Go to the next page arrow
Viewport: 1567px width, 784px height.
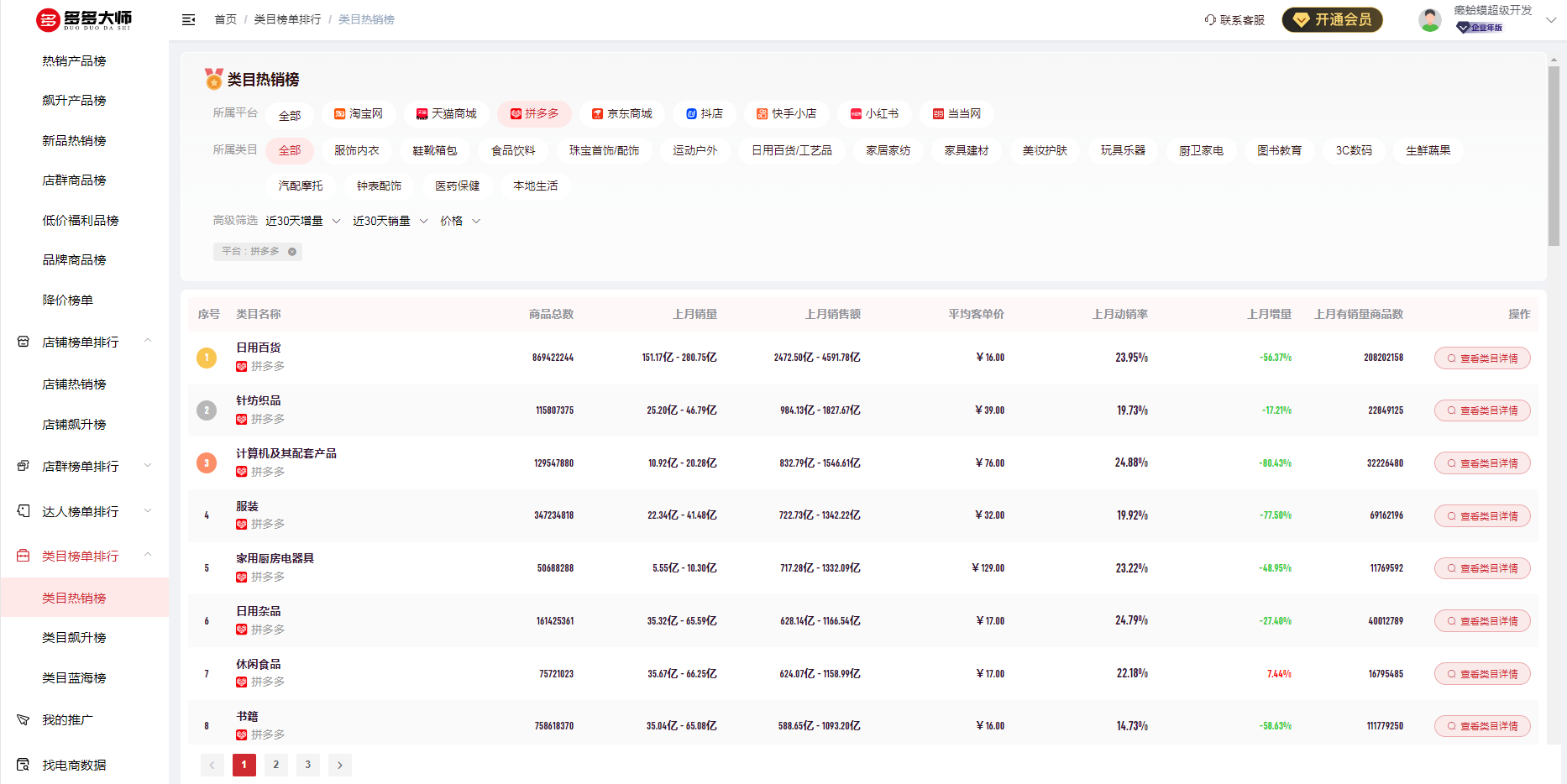click(x=339, y=765)
